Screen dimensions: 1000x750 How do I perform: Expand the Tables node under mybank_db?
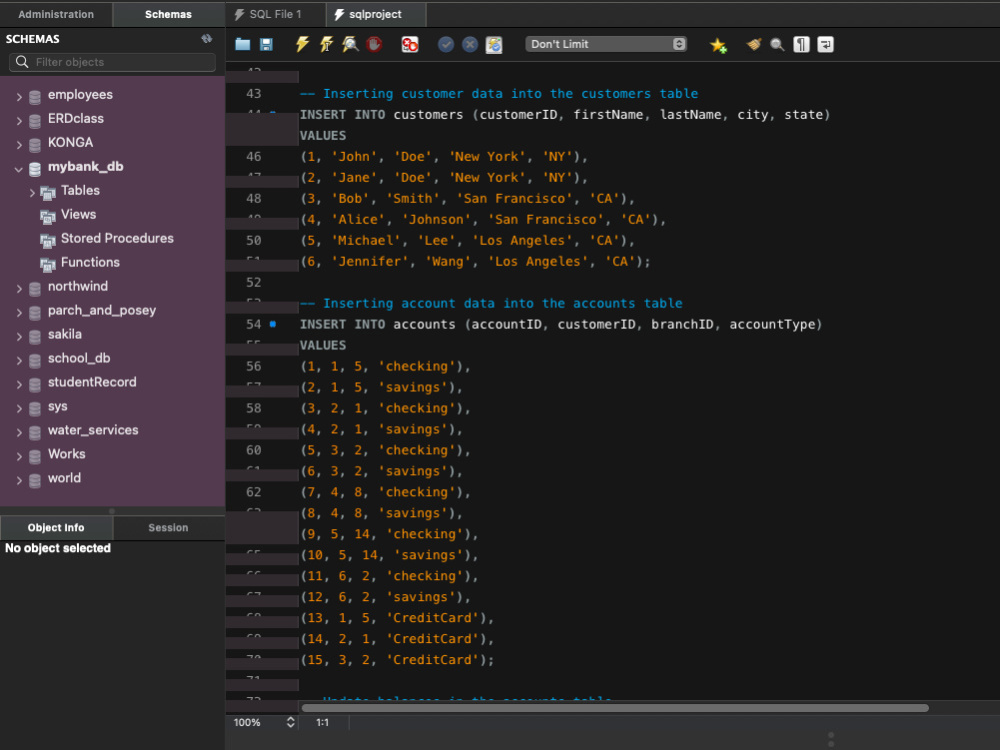pyautogui.click(x=32, y=193)
